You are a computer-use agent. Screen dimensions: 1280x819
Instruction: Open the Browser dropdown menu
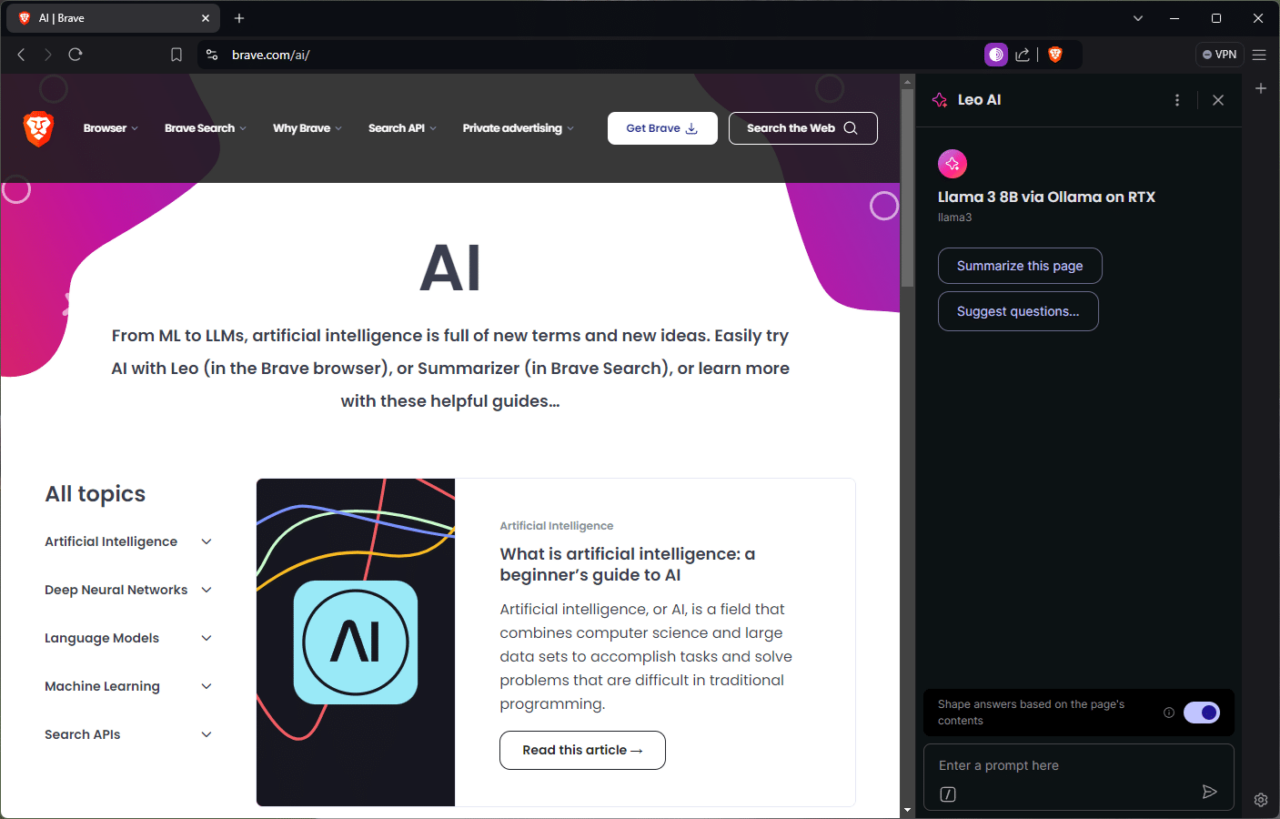pyautogui.click(x=110, y=128)
